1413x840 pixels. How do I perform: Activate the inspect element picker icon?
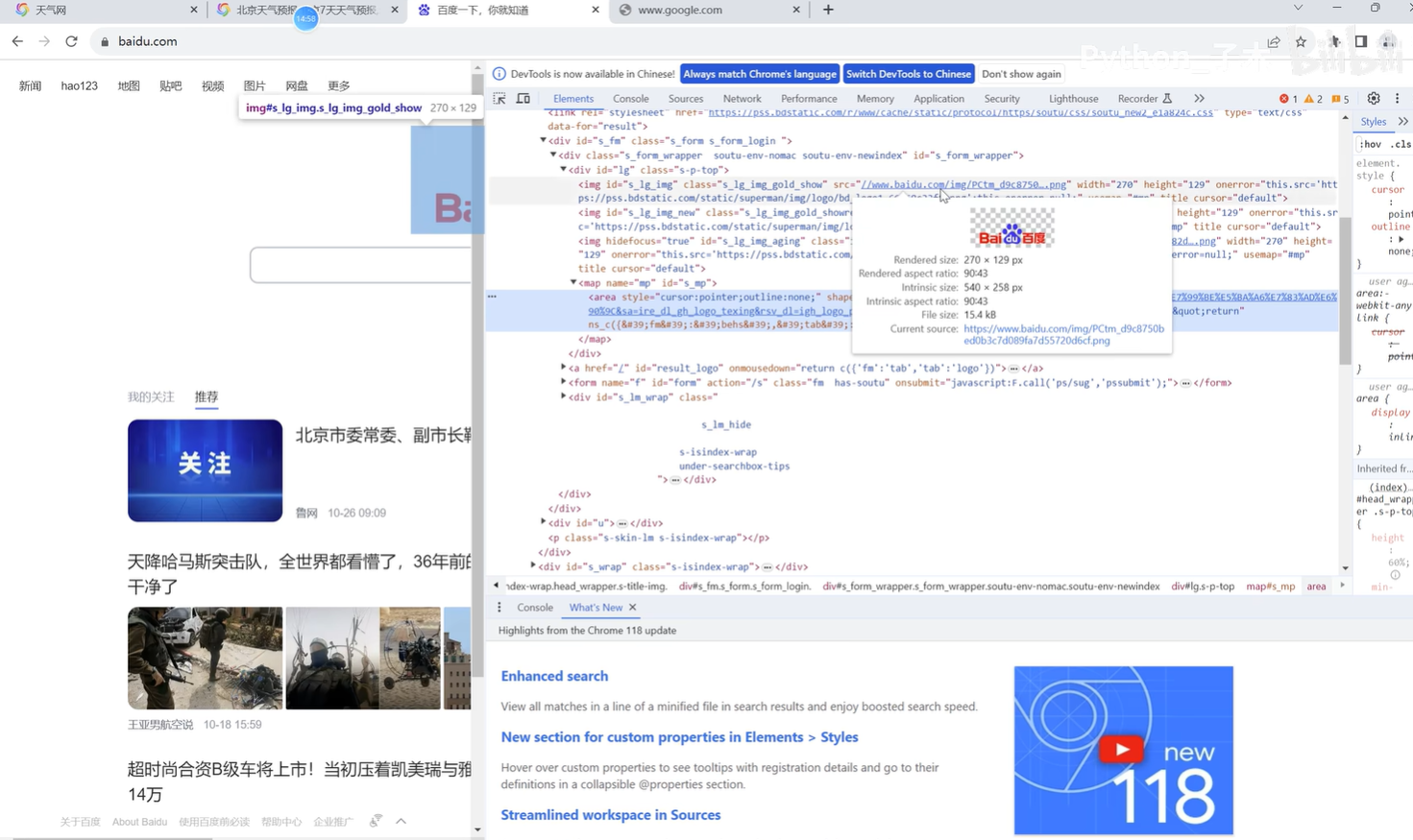(x=499, y=99)
